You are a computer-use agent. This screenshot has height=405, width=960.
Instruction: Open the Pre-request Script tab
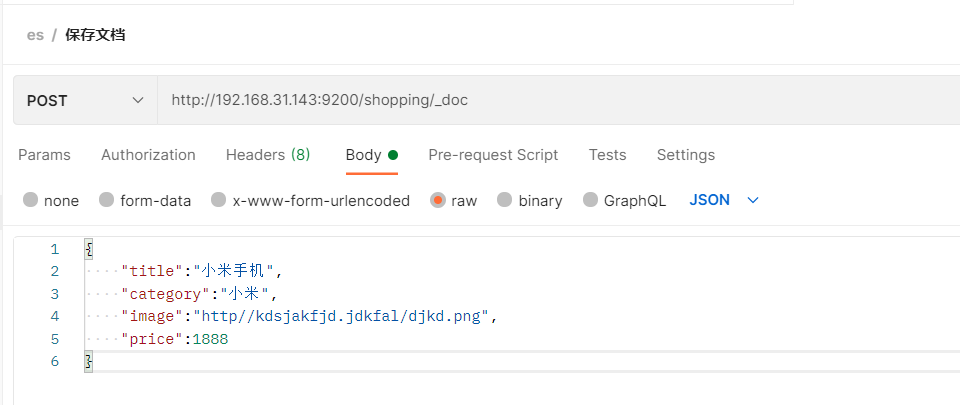click(493, 155)
